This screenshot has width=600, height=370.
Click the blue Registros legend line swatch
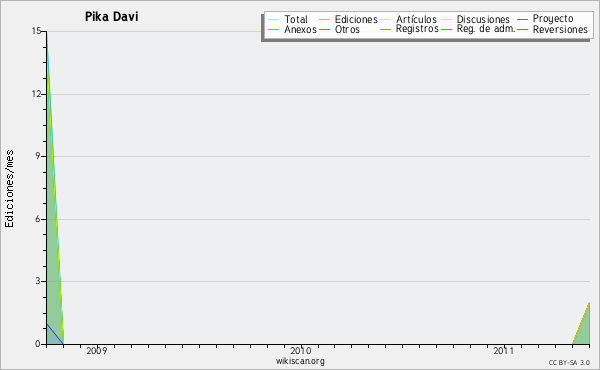386,29
